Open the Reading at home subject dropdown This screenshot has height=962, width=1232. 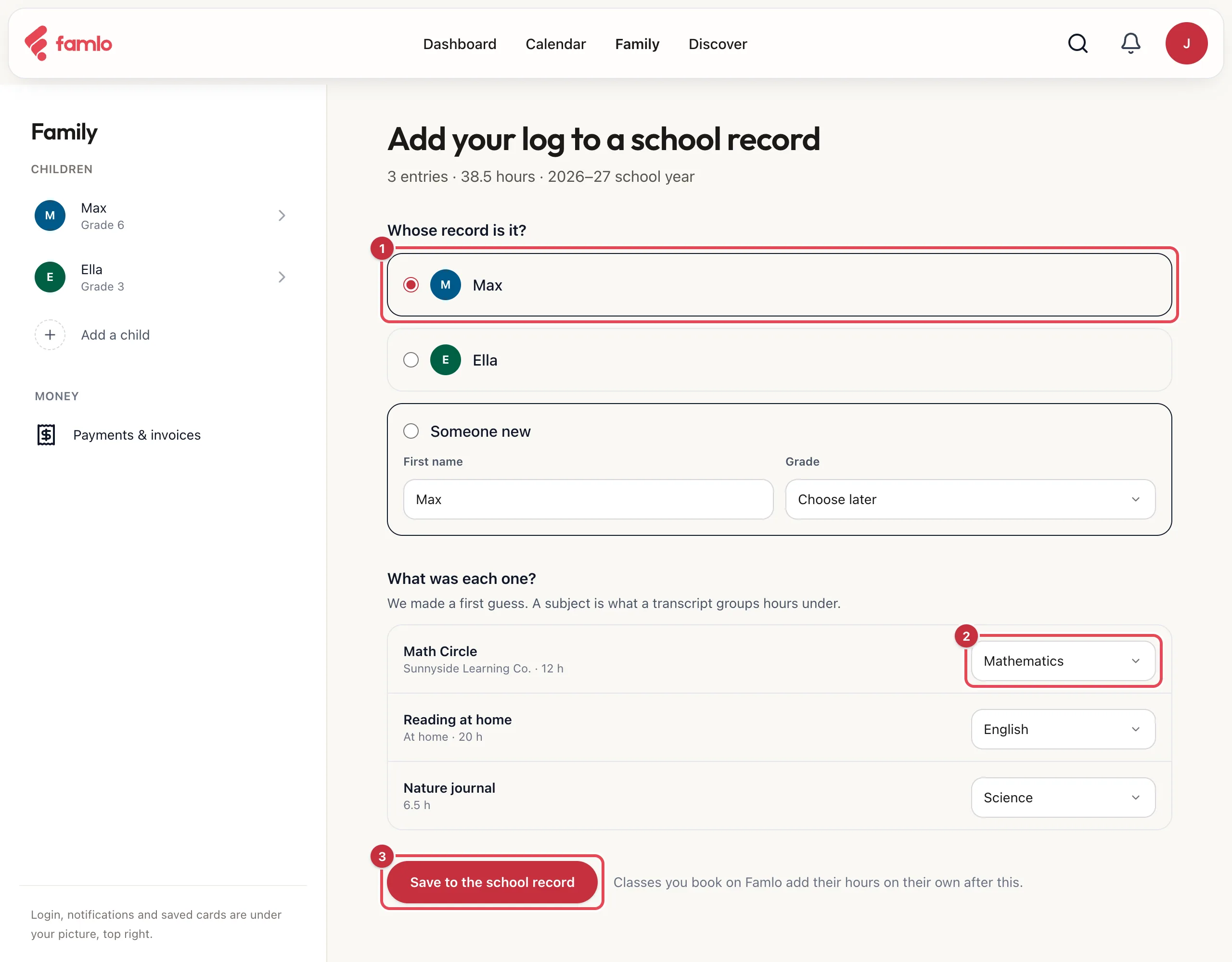coord(1063,729)
